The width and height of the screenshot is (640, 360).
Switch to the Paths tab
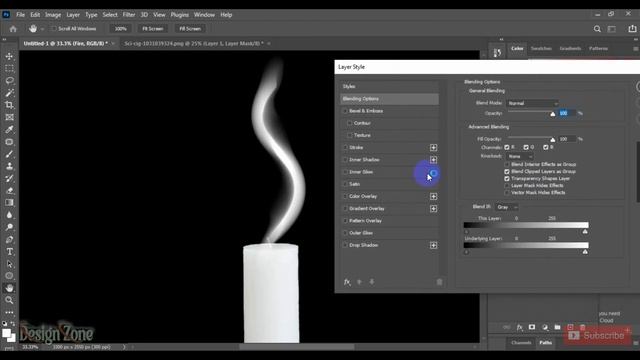point(545,343)
